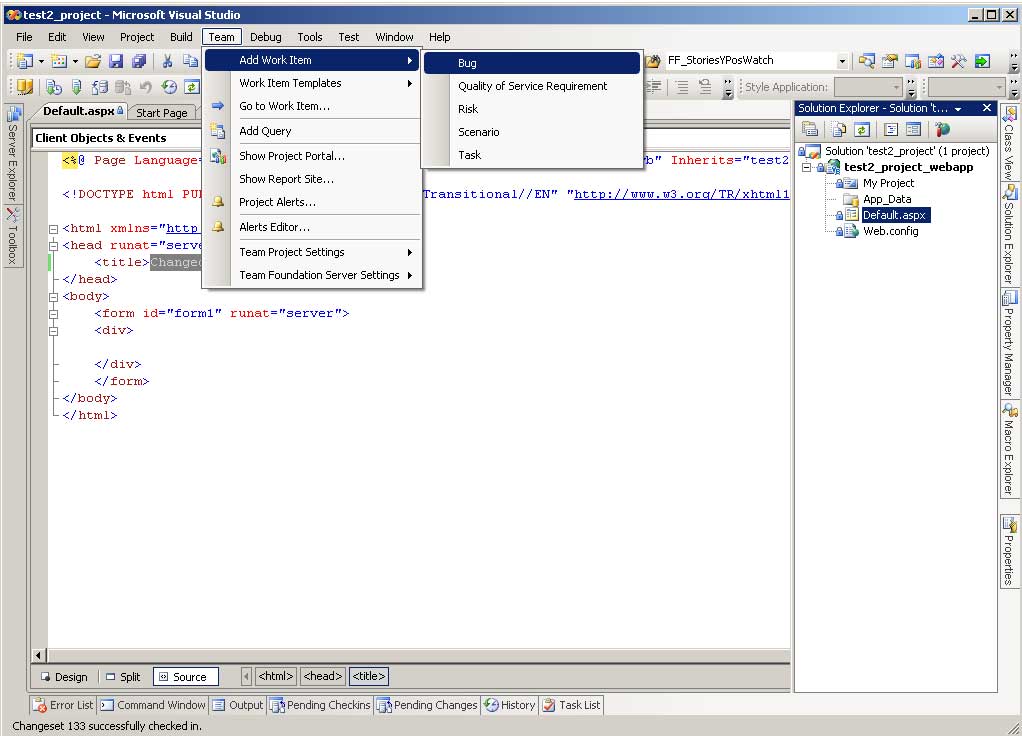
Task: Click the Cut scissors icon
Action: coord(168,61)
